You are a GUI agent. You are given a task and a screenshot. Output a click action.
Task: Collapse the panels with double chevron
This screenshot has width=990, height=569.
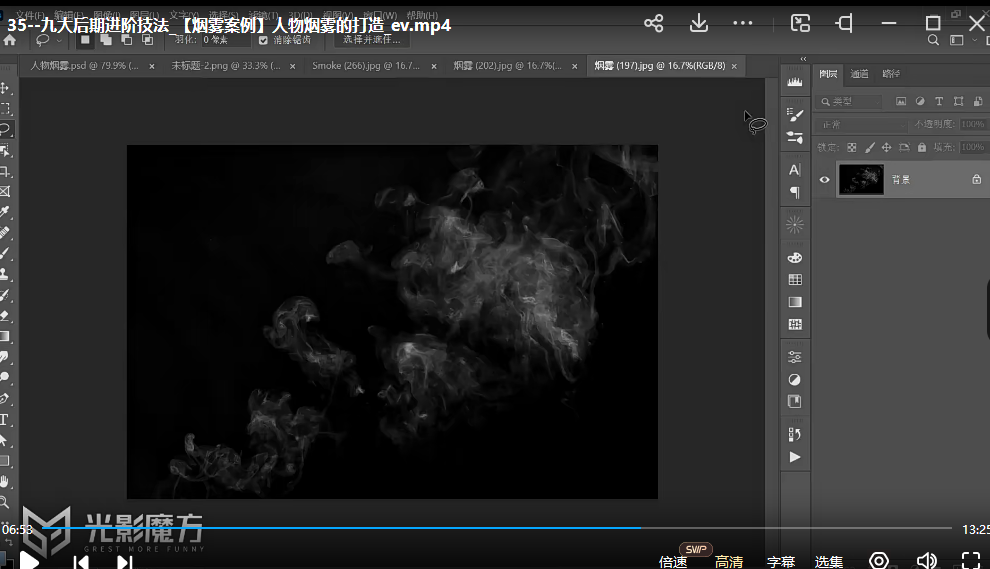coord(803,59)
